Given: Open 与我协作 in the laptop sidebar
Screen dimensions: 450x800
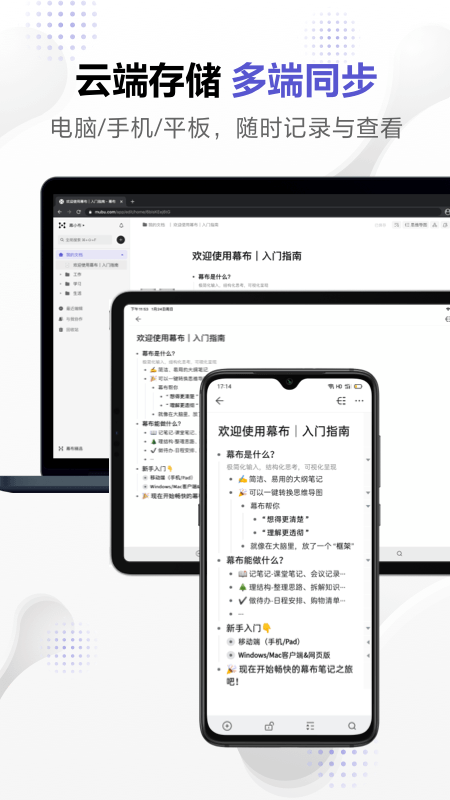Looking at the screenshot, I should pos(72,319).
